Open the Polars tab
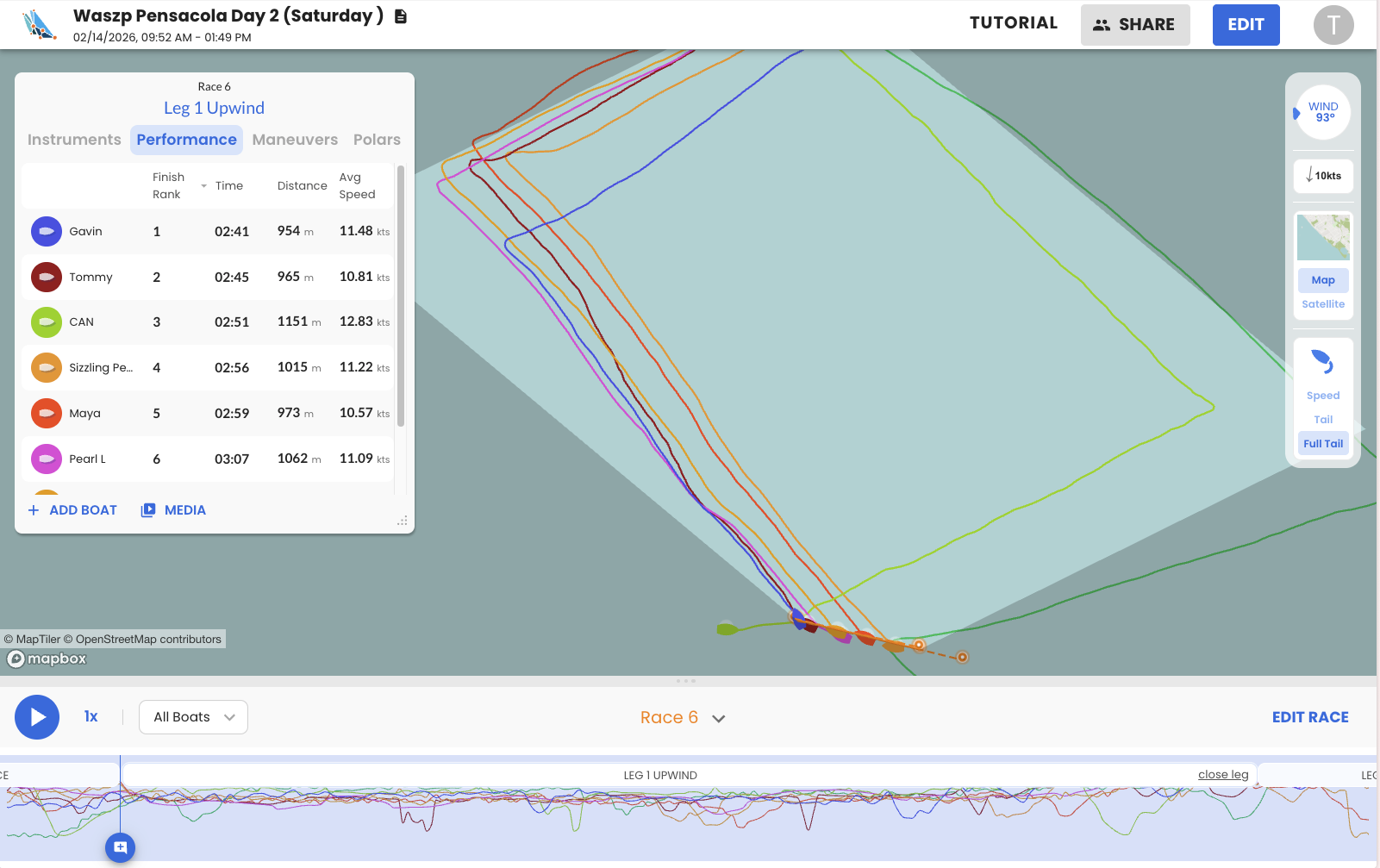Viewport: 1380px width, 868px height. click(x=377, y=140)
